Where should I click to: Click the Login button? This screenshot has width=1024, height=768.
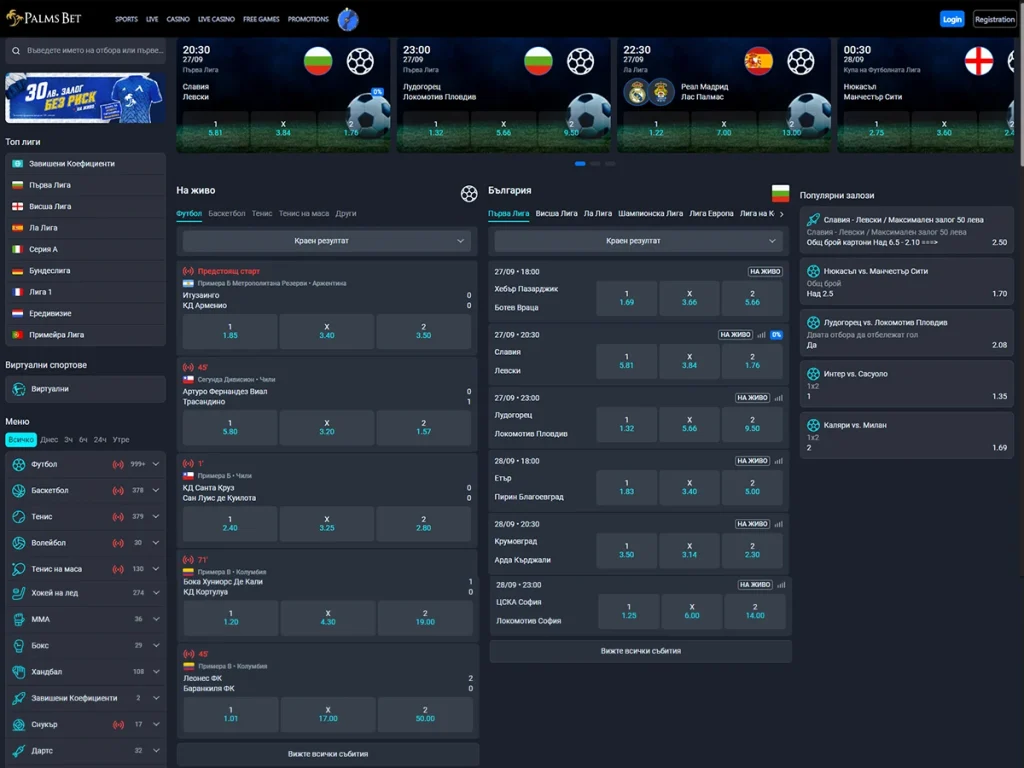coord(952,19)
